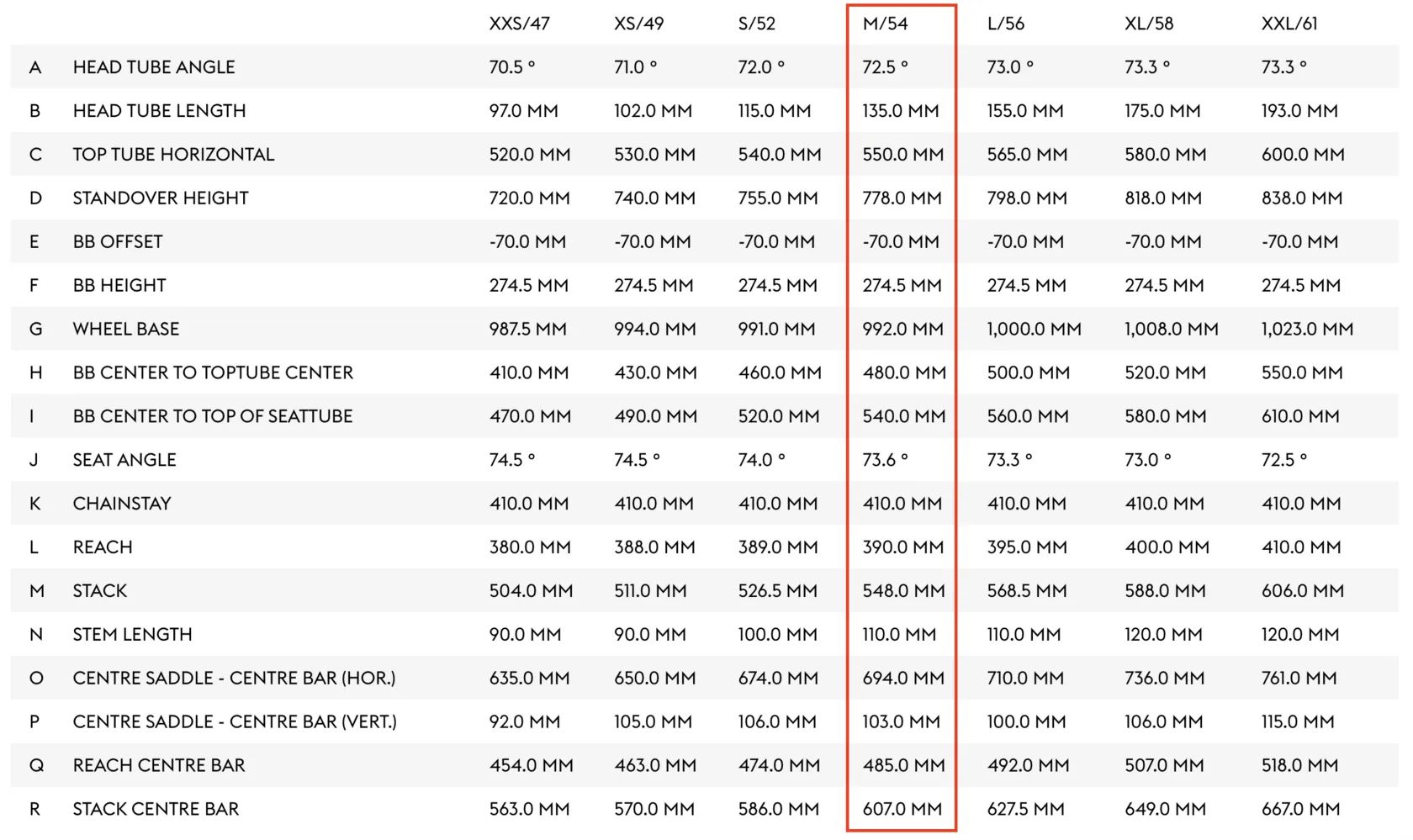Select the XXL/61 size column header
Image resolution: width=1413 pixels, height=840 pixels.
(1289, 24)
